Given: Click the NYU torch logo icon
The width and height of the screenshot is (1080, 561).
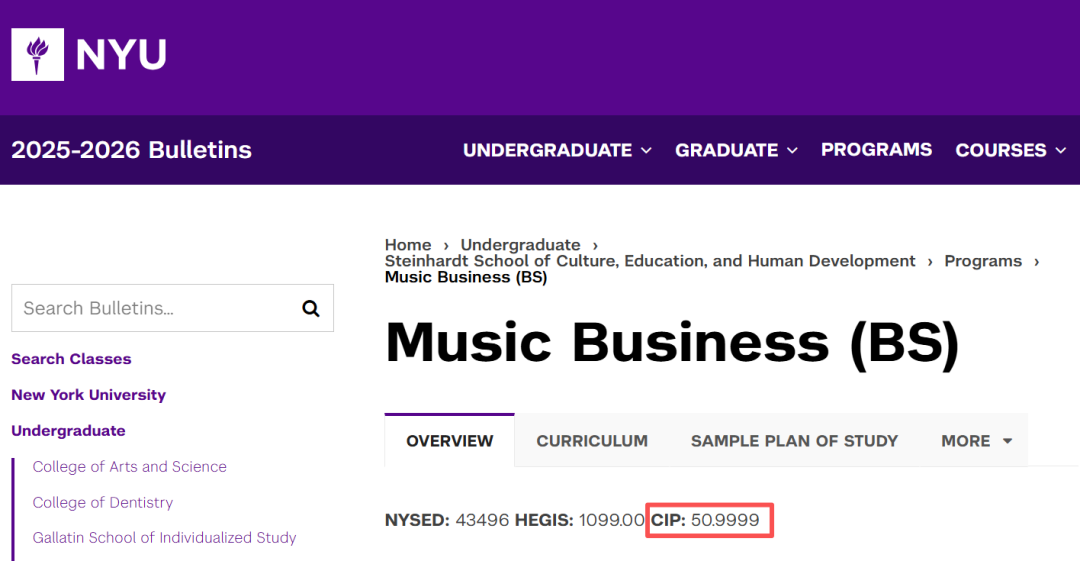Looking at the screenshot, I should [37, 54].
